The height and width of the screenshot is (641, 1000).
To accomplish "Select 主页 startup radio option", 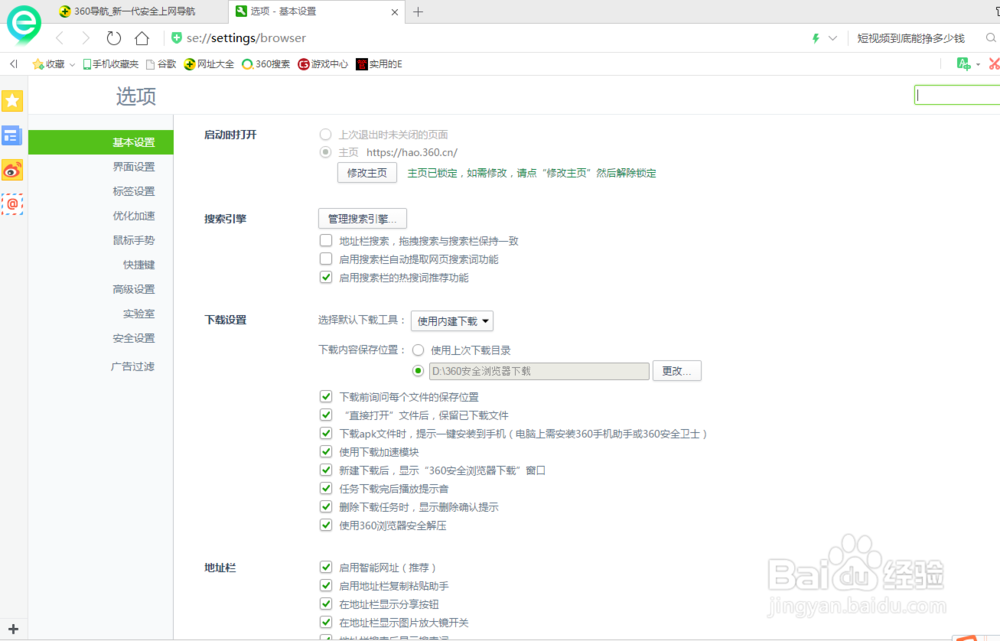I will pos(325,152).
